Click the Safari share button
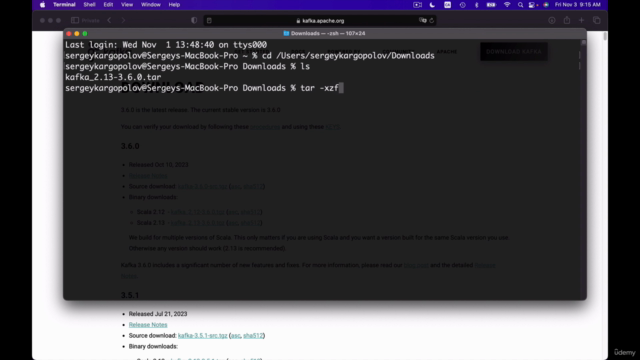Screen dimensions: 640x360 click(567, 20)
